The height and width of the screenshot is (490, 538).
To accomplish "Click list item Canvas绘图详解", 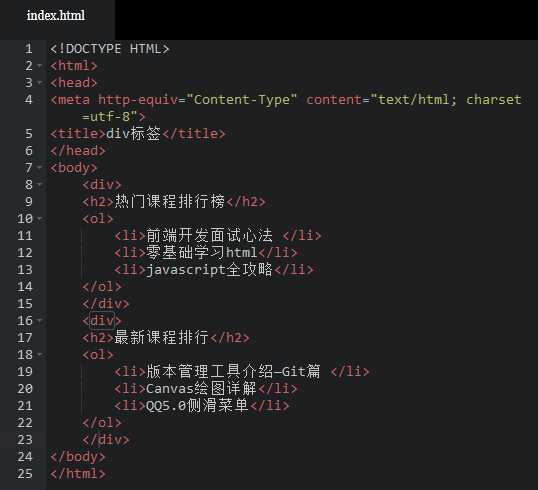I will [x=201, y=388].
